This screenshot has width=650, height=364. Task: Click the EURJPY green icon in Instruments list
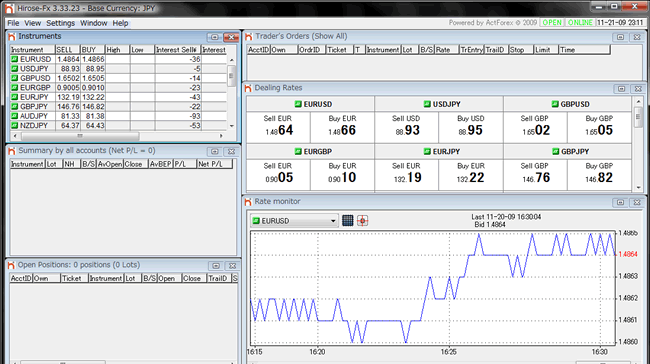(x=15, y=97)
